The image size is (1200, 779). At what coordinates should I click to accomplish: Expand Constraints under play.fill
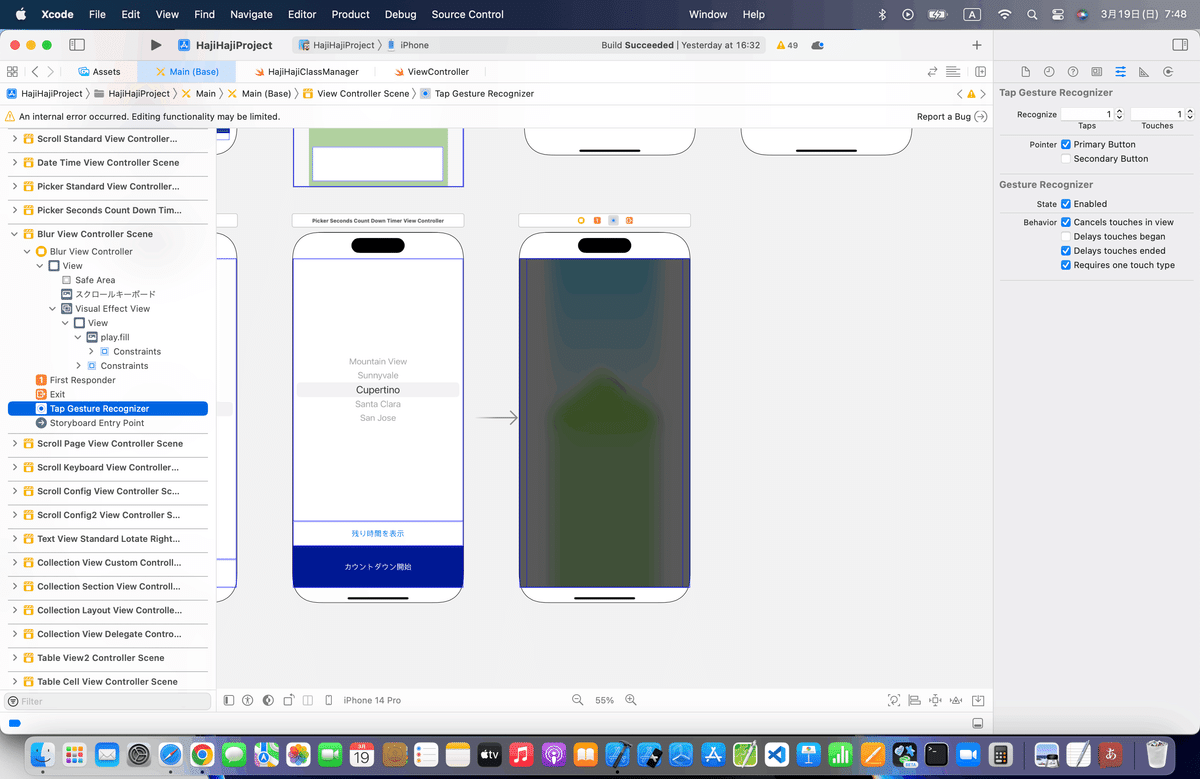[x=92, y=352]
